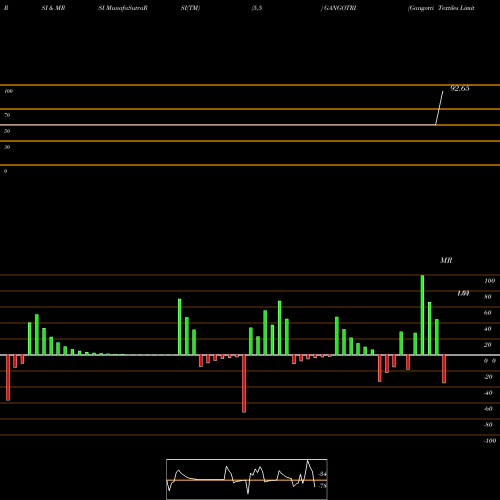Select the 'Gangotri Textiles Limit' header text
The height and width of the screenshot is (500, 500).
coord(441,8)
